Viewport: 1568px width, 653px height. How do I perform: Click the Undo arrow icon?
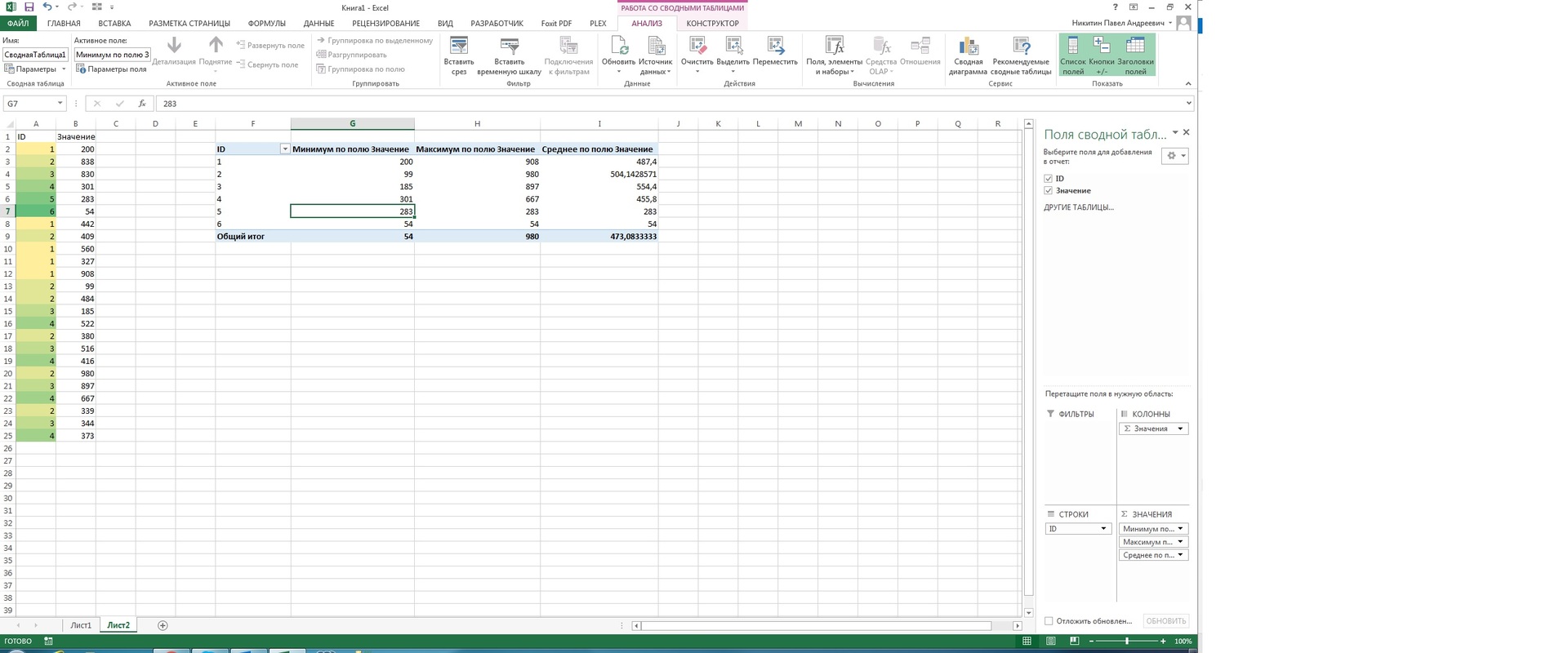pos(47,7)
